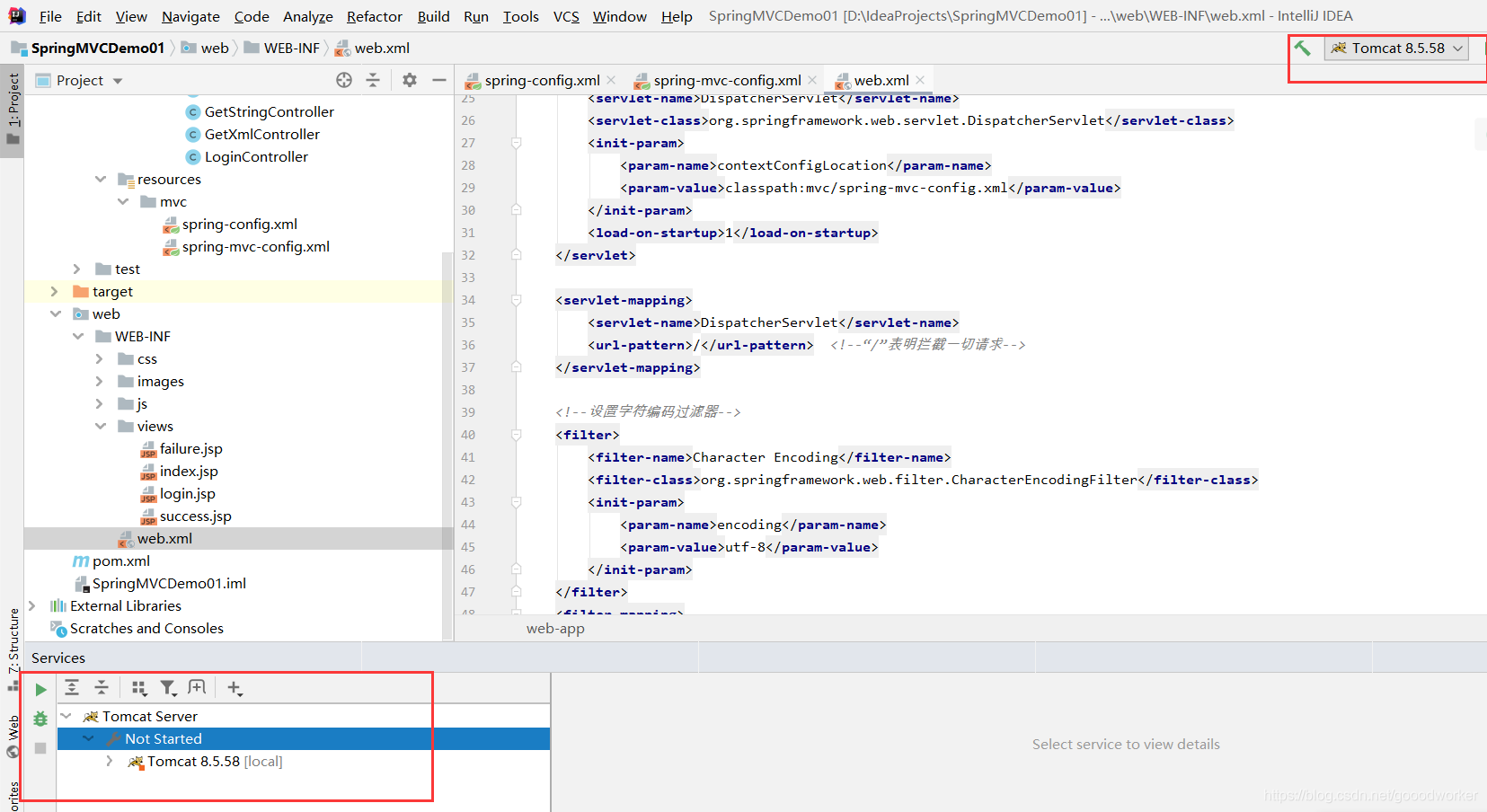Viewport: 1487px width, 812px height.
Task: Open the Services filter icon
Action: tap(168, 688)
